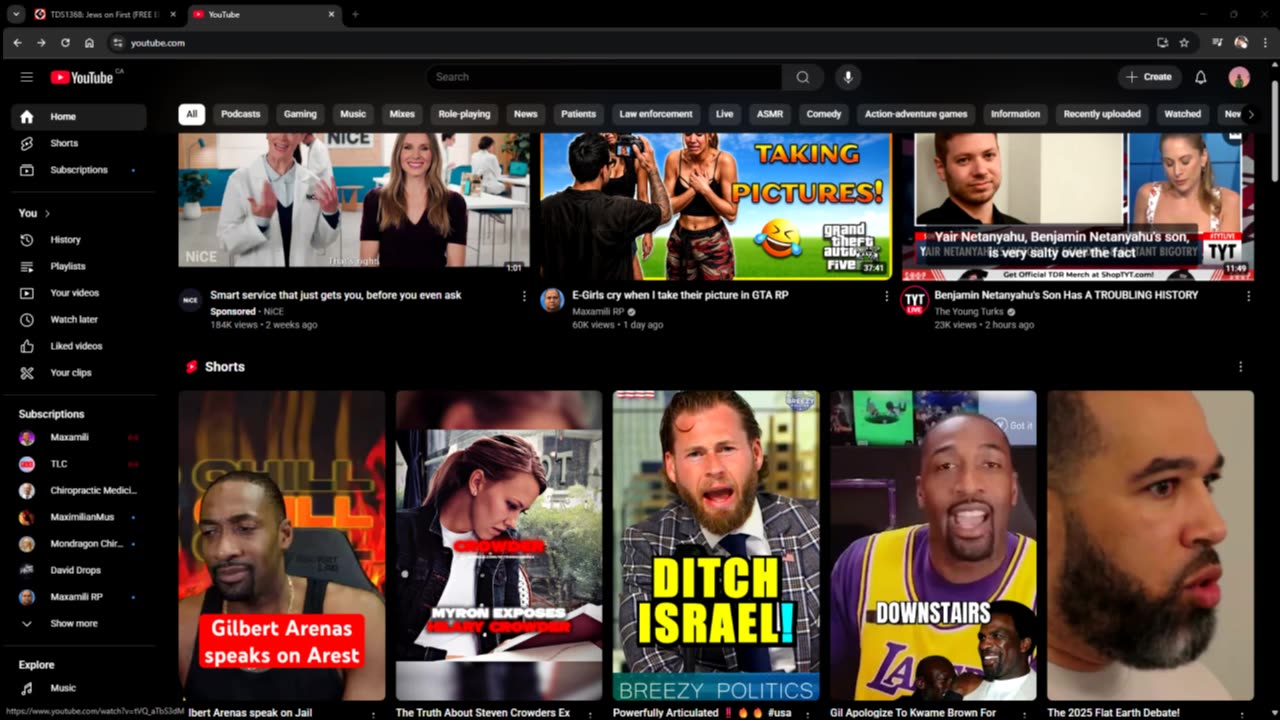Viewport: 1280px width, 720px height.
Task: Select the Music filter chip
Action: pos(353,114)
